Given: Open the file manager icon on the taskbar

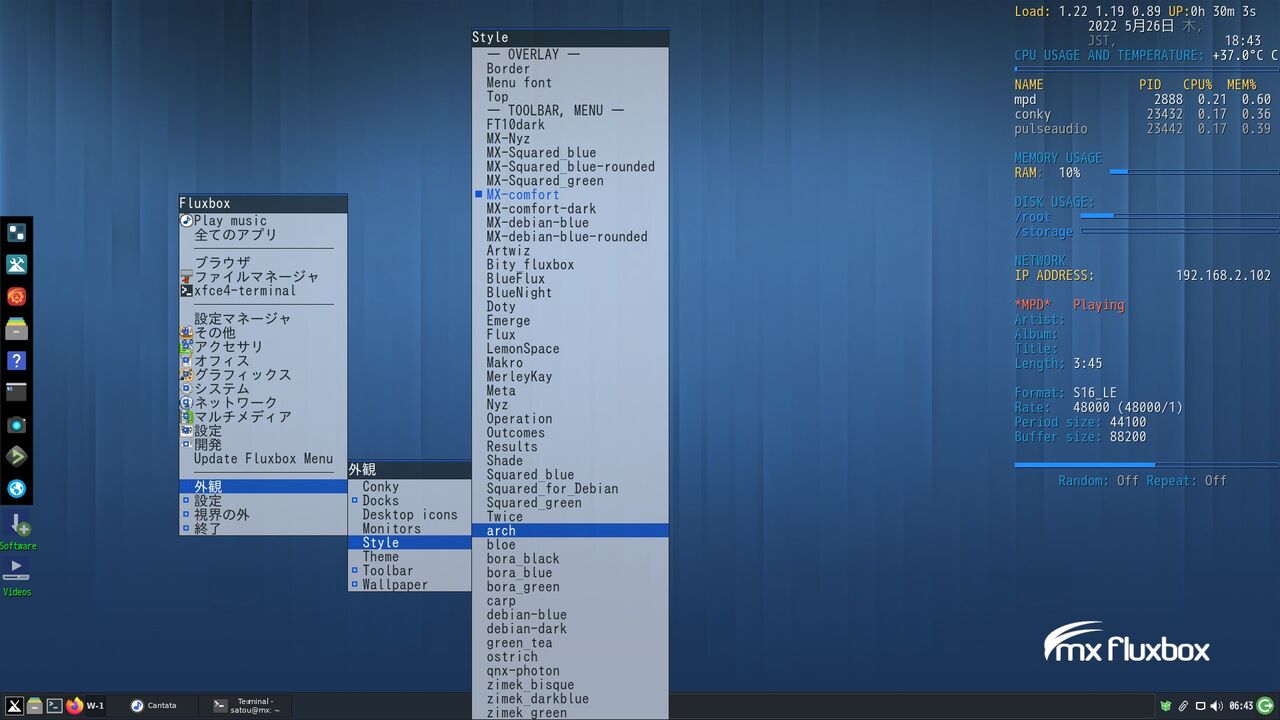Looking at the screenshot, I should (x=34, y=705).
